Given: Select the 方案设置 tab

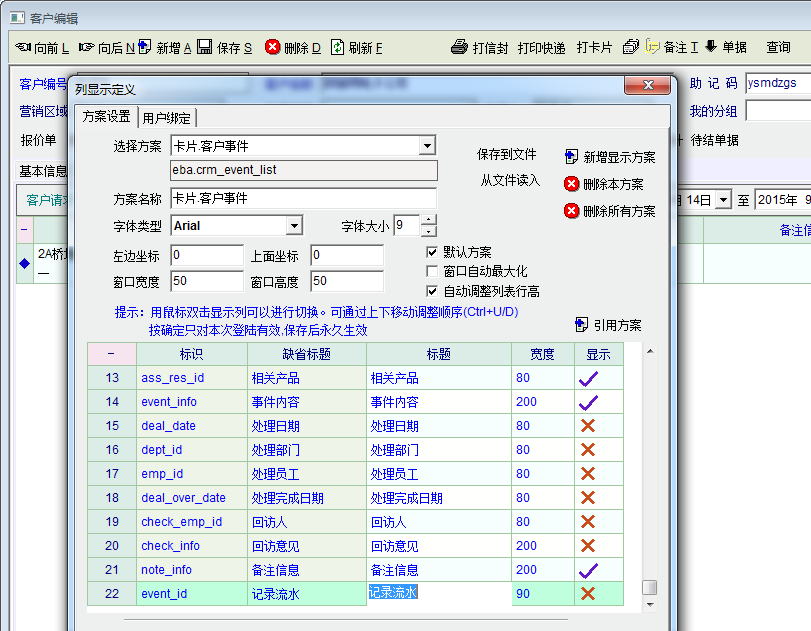Looking at the screenshot, I should coord(106,117).
